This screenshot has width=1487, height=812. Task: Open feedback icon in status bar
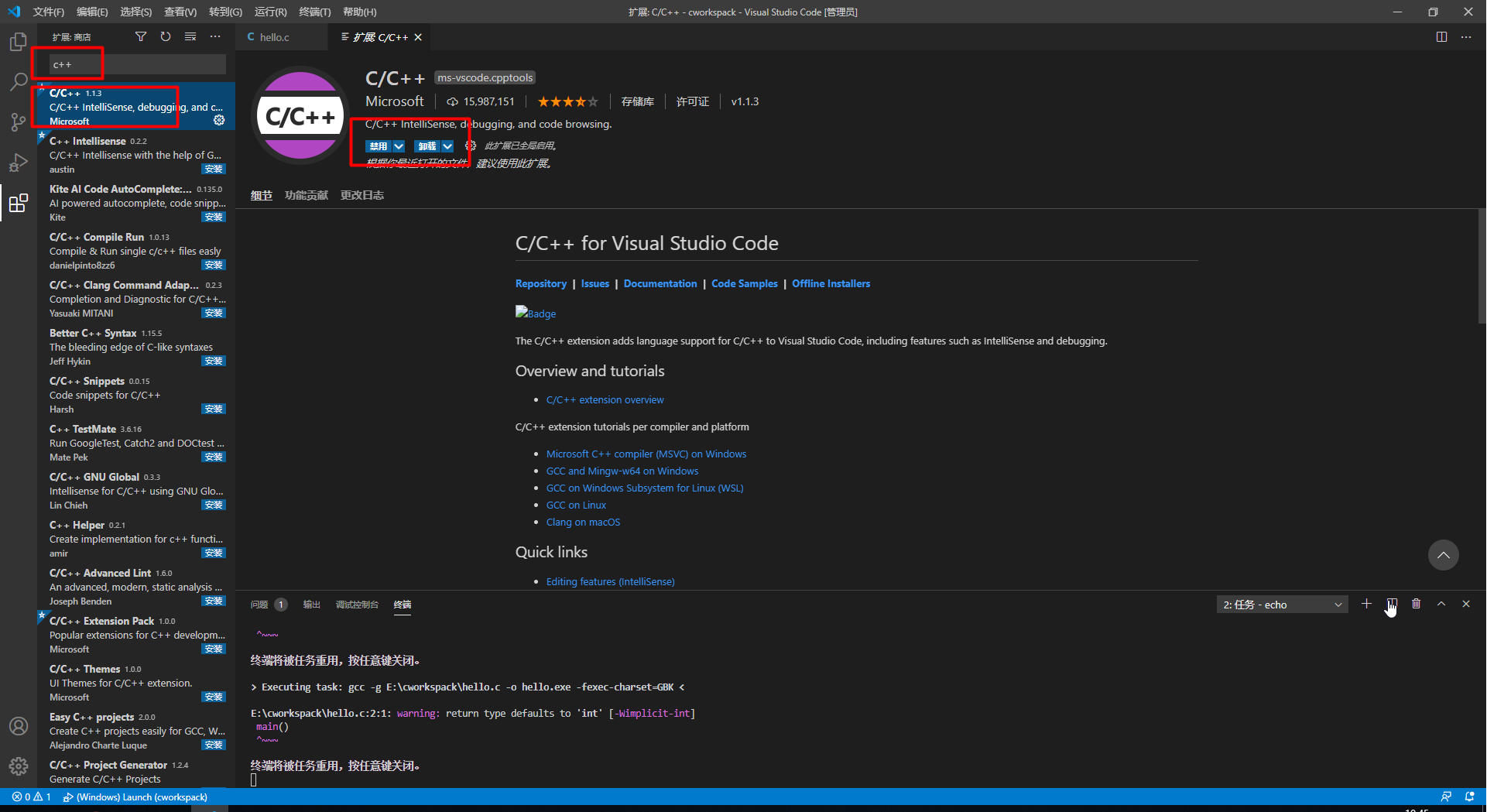pos(1446,797)
